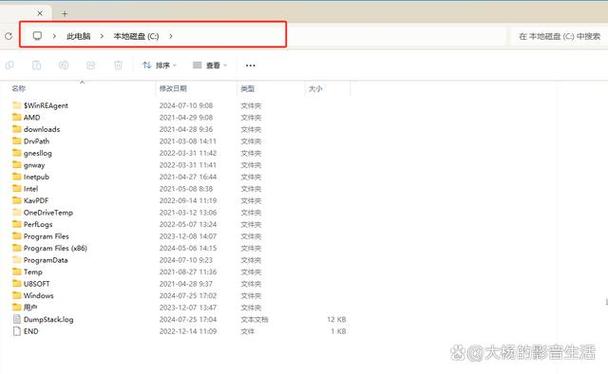Click the '12 KB' size of DumpStack.log
608x374 pixels.
pos(336,319)
